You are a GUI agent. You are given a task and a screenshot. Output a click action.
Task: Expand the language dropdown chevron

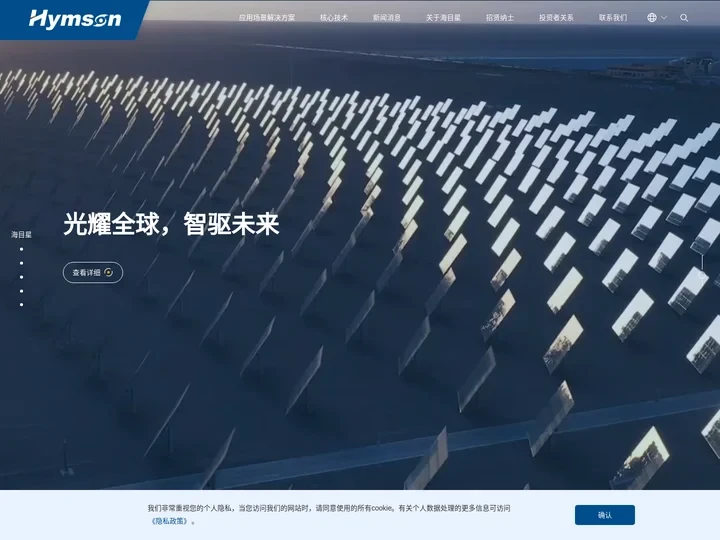click(x=664, y=17)
